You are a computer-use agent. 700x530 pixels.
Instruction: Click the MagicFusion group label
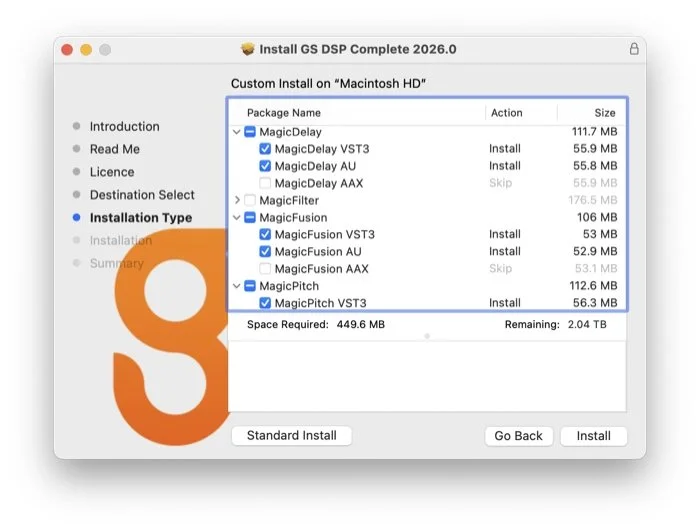click(x=293, y=217)
